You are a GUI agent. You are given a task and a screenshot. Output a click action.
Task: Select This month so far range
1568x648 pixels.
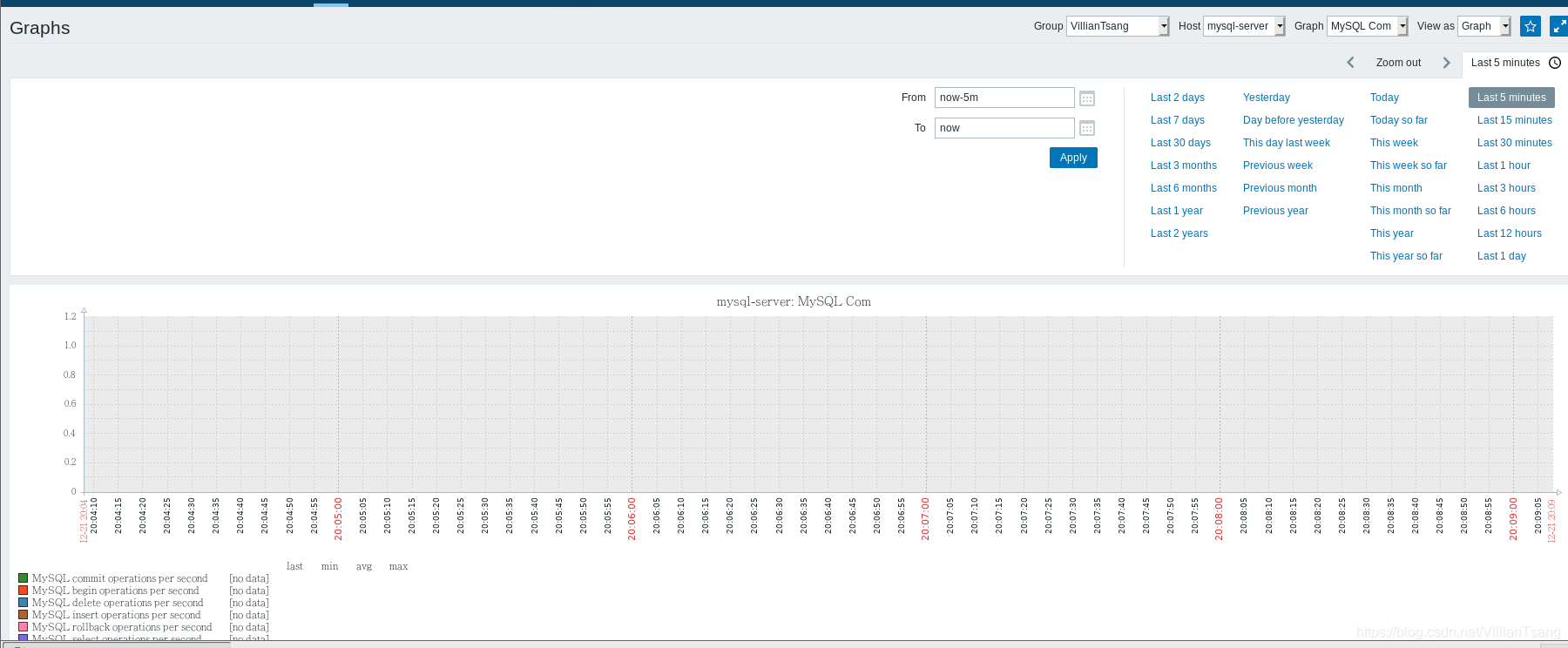(x=1410, y=211)
